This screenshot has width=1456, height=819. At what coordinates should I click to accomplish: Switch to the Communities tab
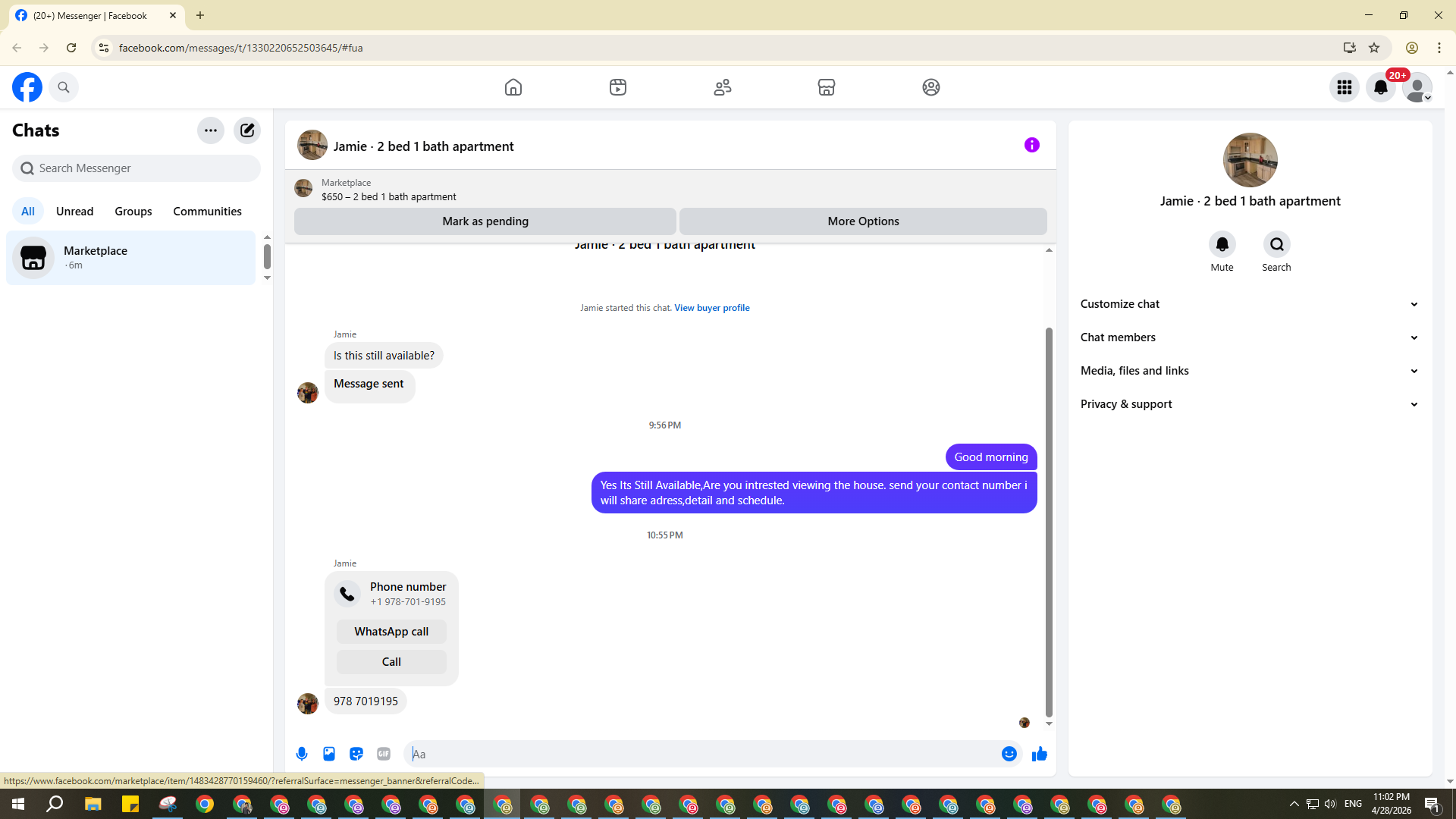coord(207,212)
